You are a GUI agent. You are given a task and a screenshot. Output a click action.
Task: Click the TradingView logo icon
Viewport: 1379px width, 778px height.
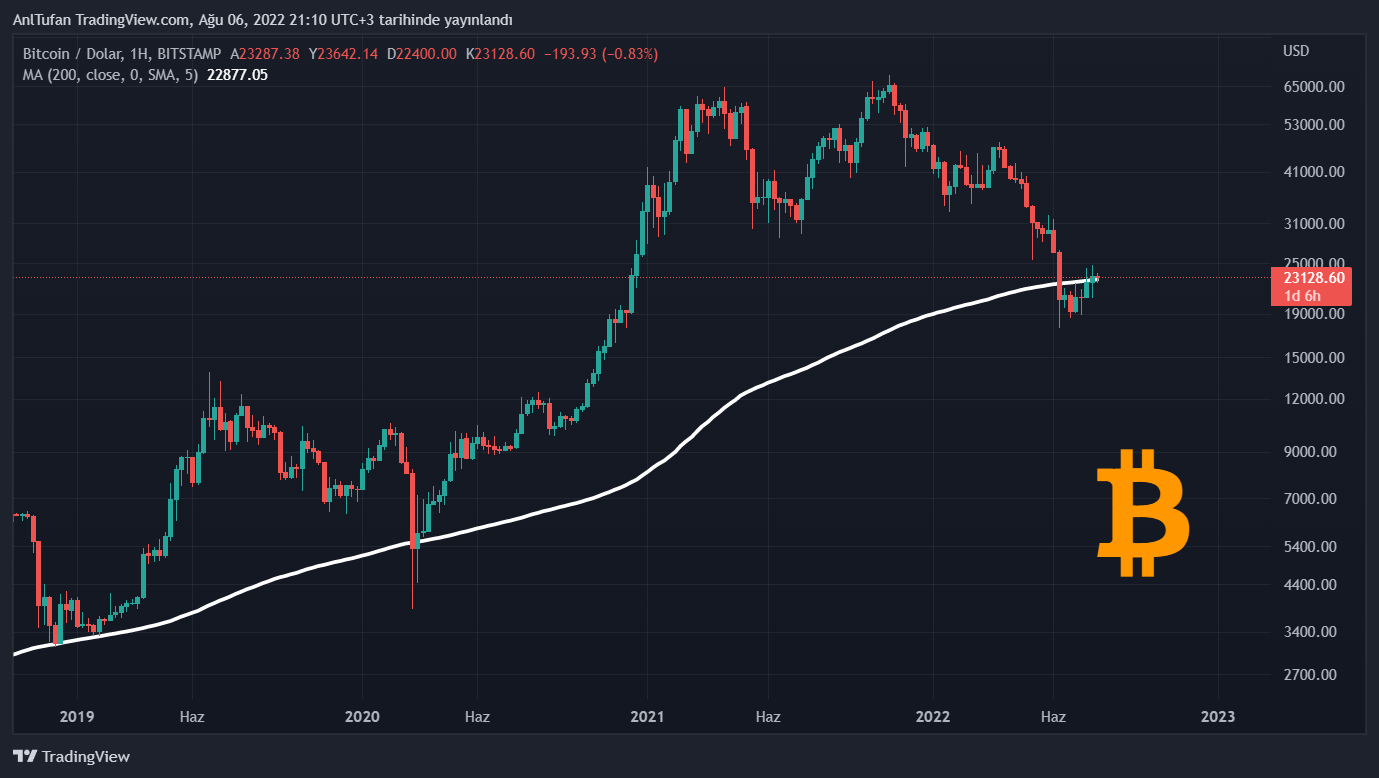pos(25,757)
